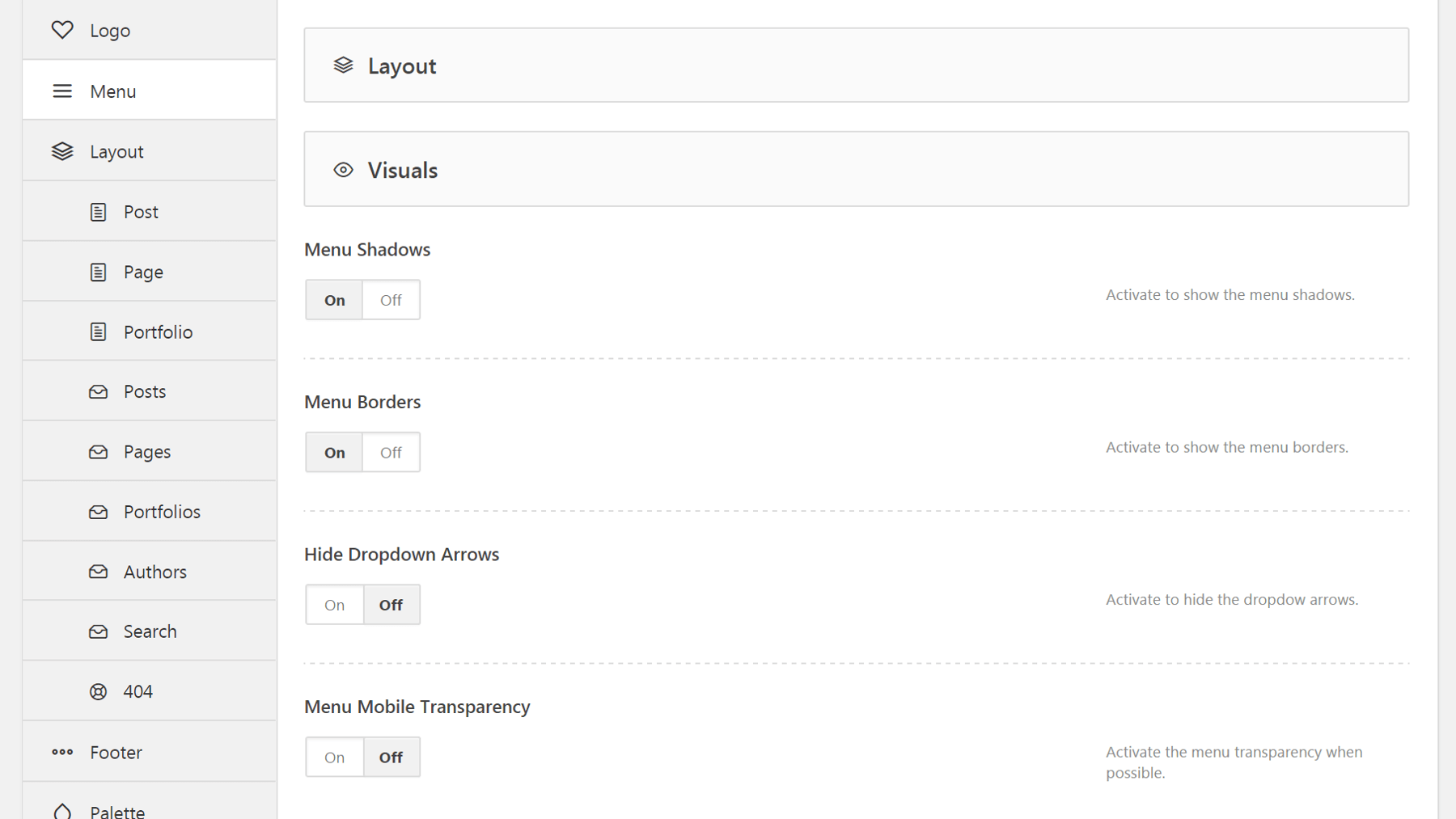Click the inbox icon next to Authors
This screenshot has width=1456, height=819.
(98, 572)
